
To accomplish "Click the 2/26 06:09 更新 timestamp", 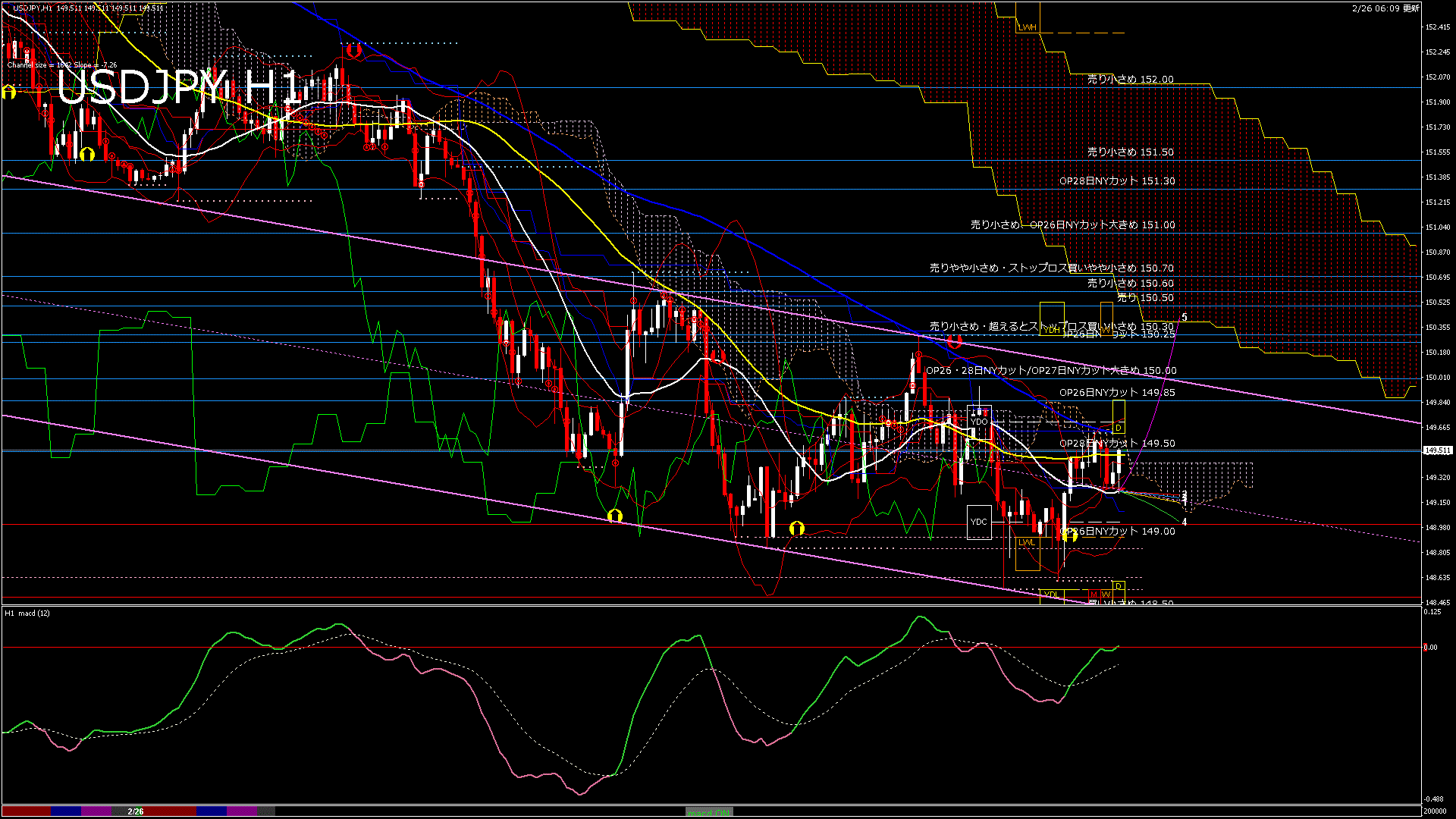I will [x=1385, y=8].
